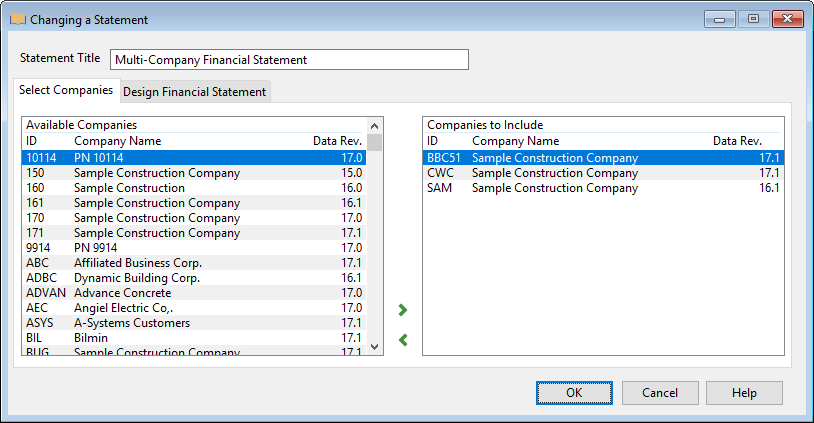Switch to Design Financial Statement tab

(x=194, y=92)
